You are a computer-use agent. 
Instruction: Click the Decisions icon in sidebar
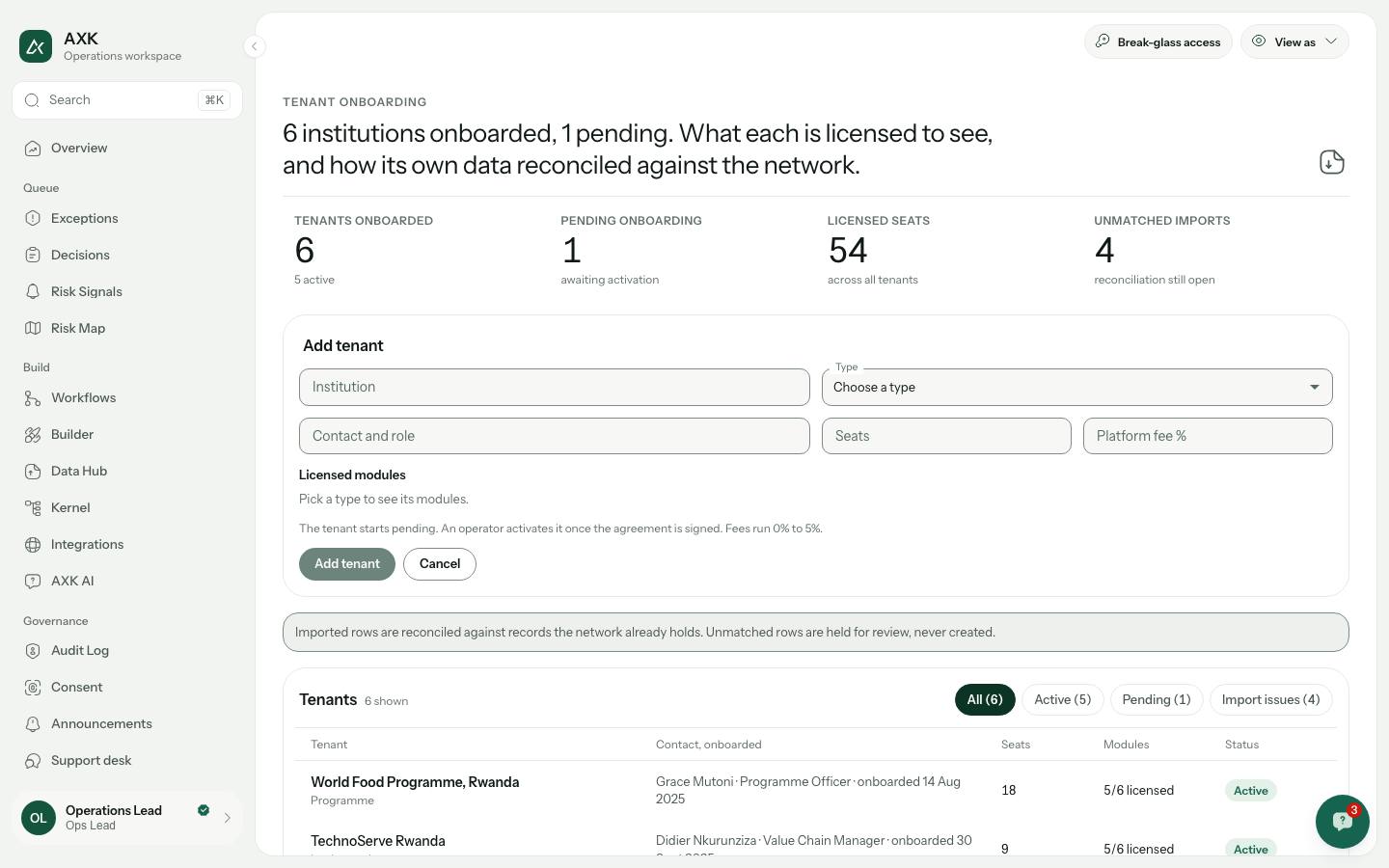pos(33,256)
